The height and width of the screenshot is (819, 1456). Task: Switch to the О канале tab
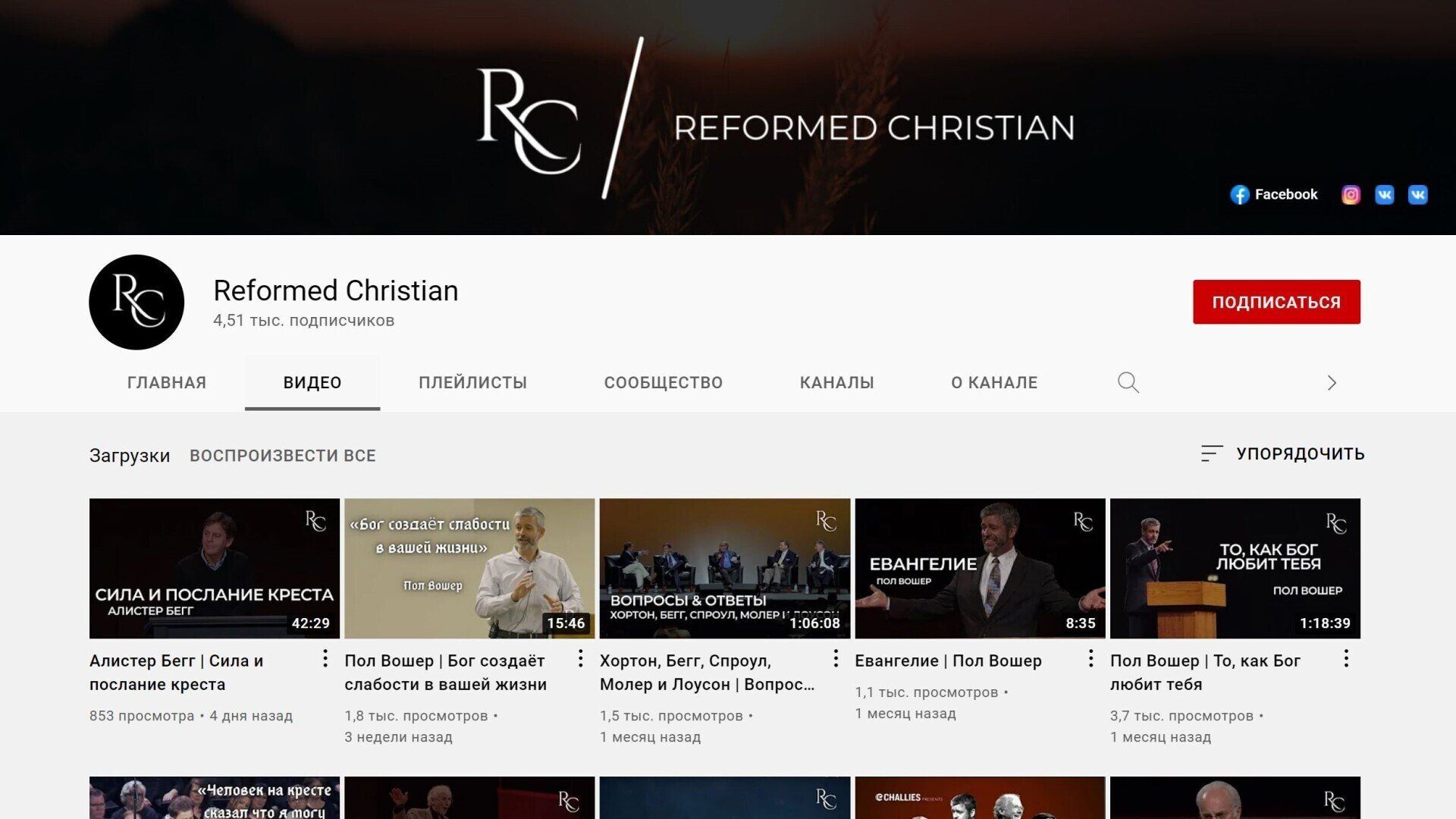tap(994, 382)
